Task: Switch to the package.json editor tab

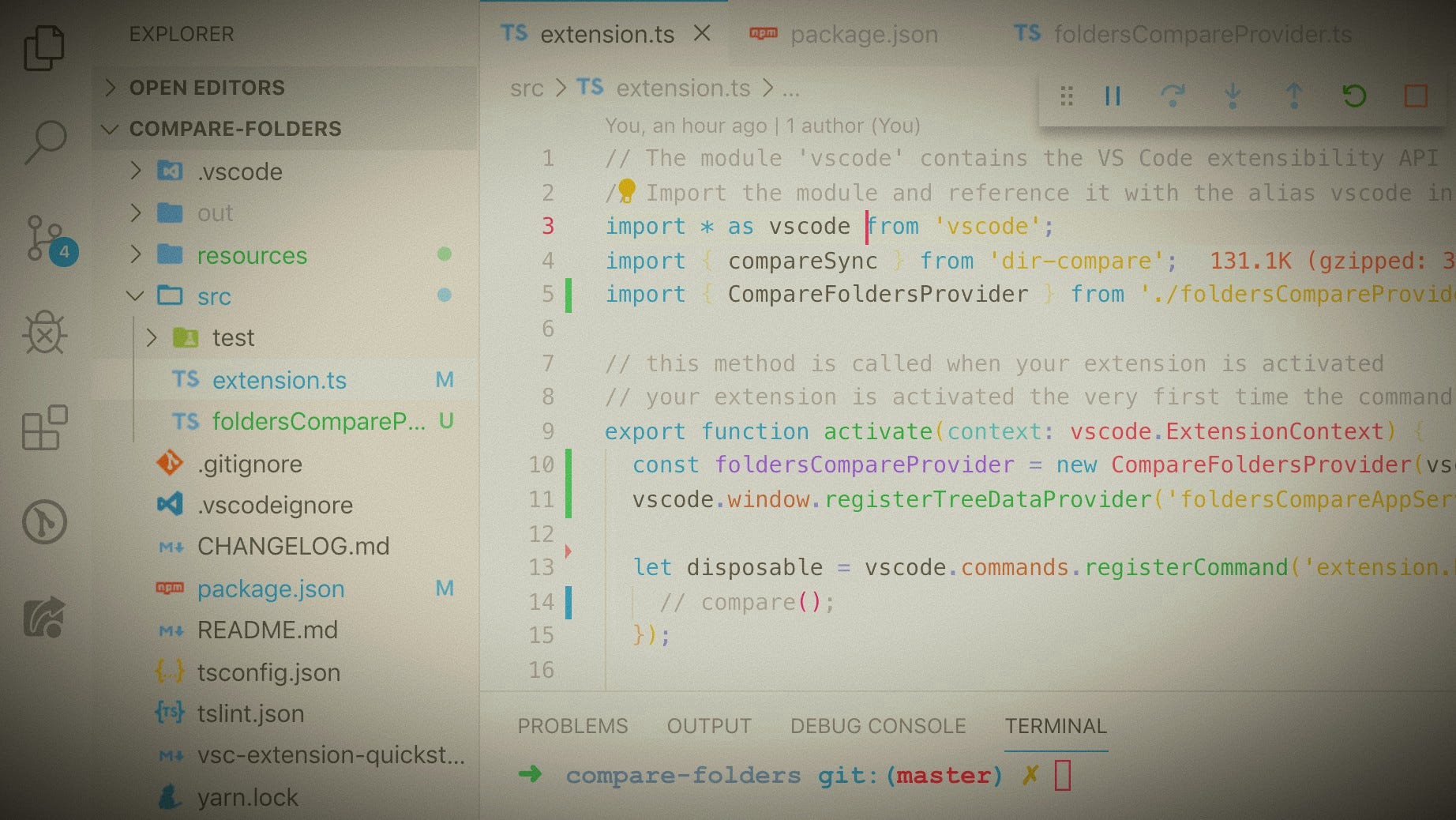Action: pos(843,34)
